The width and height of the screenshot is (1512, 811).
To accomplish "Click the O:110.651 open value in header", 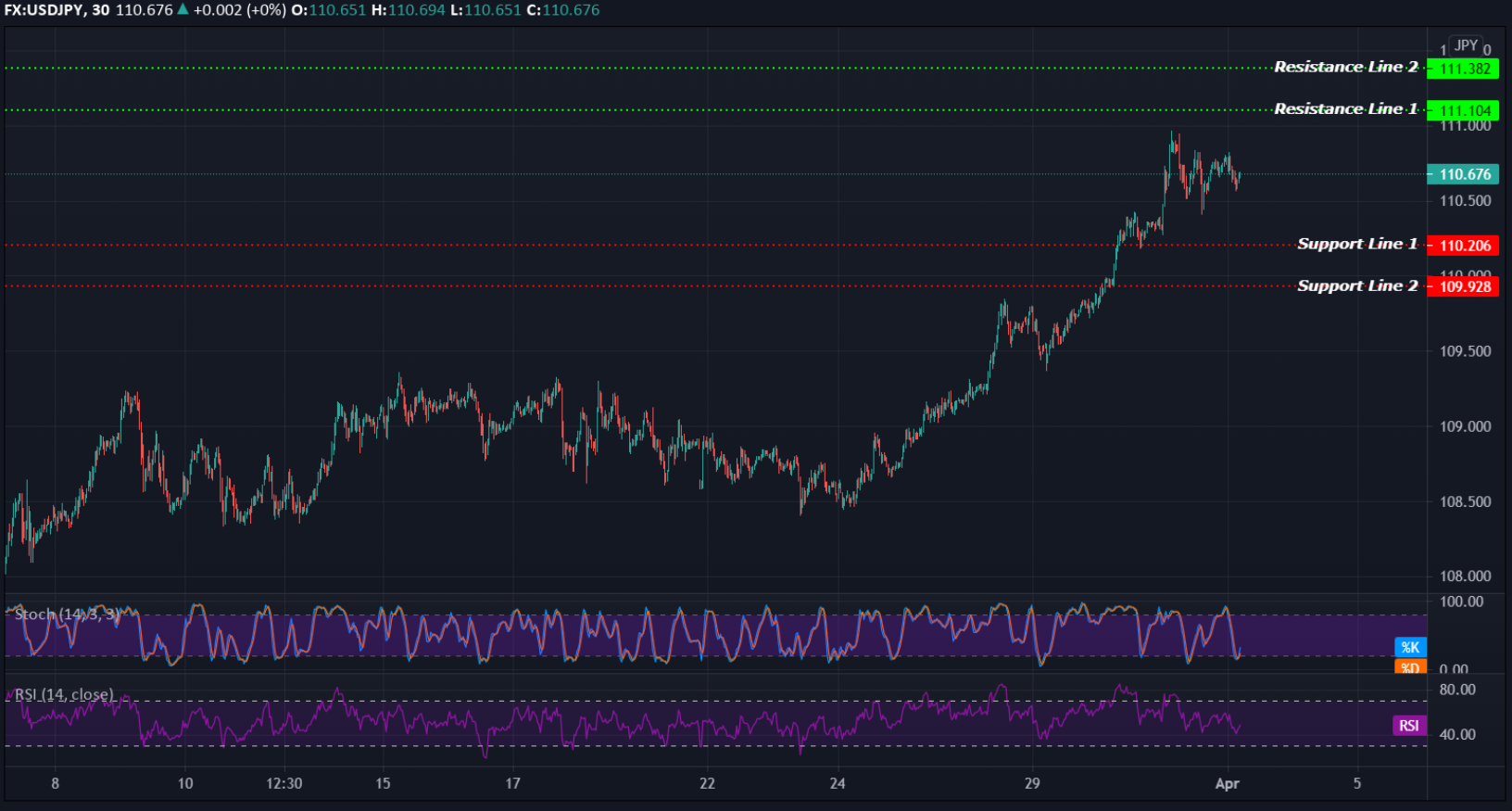I will 329,10.
